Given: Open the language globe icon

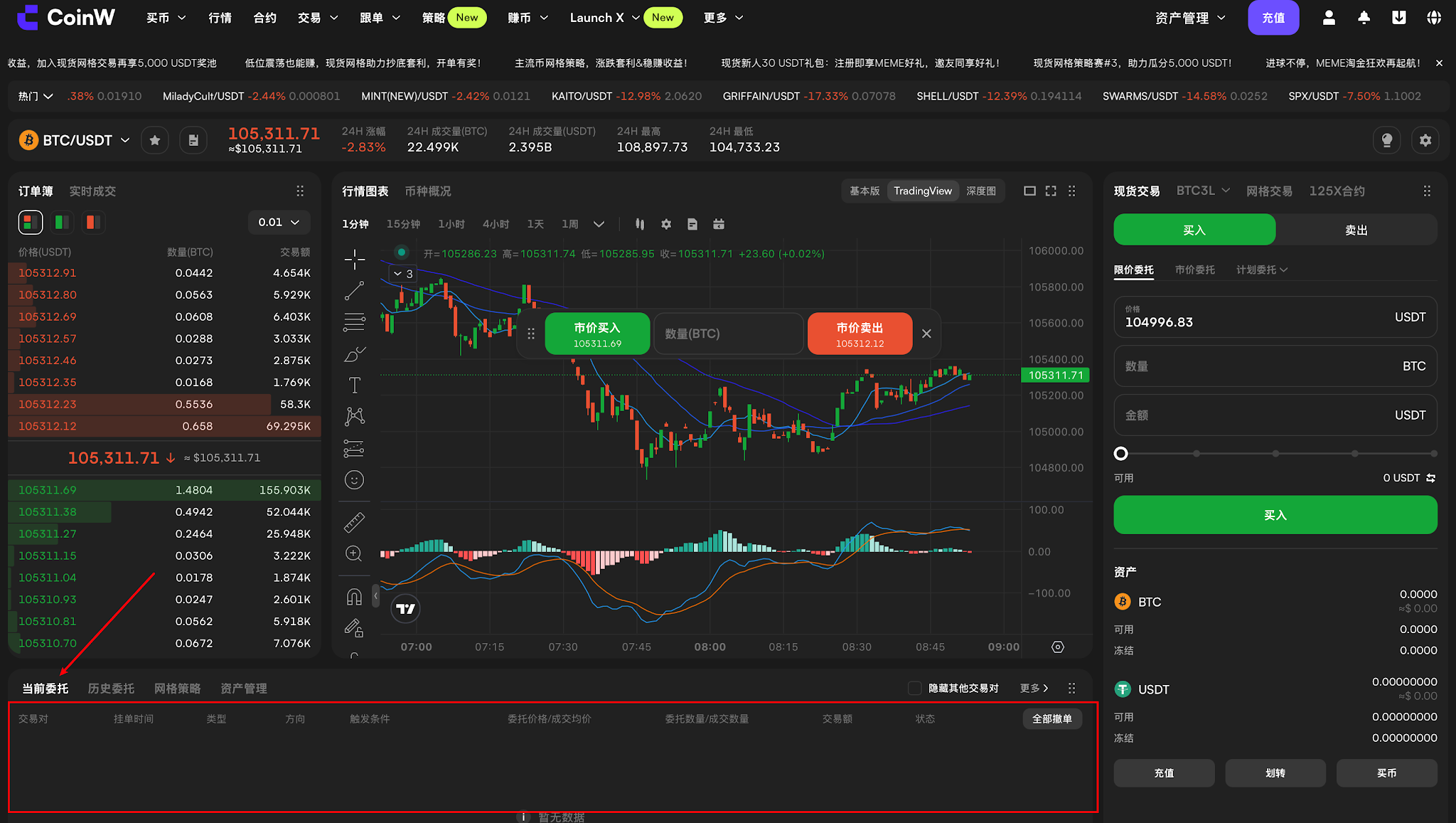Looking at the screenshot, I should [x=1434, y=18].
